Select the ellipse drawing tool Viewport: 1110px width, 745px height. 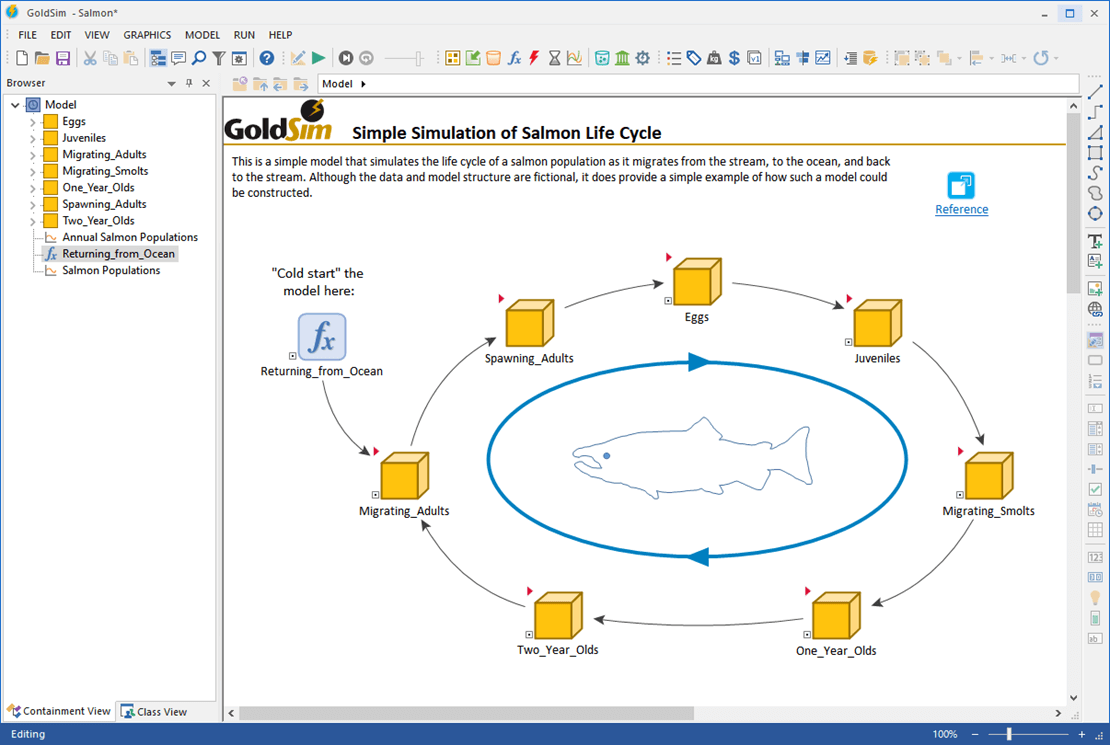click(x=1095, y=213)
